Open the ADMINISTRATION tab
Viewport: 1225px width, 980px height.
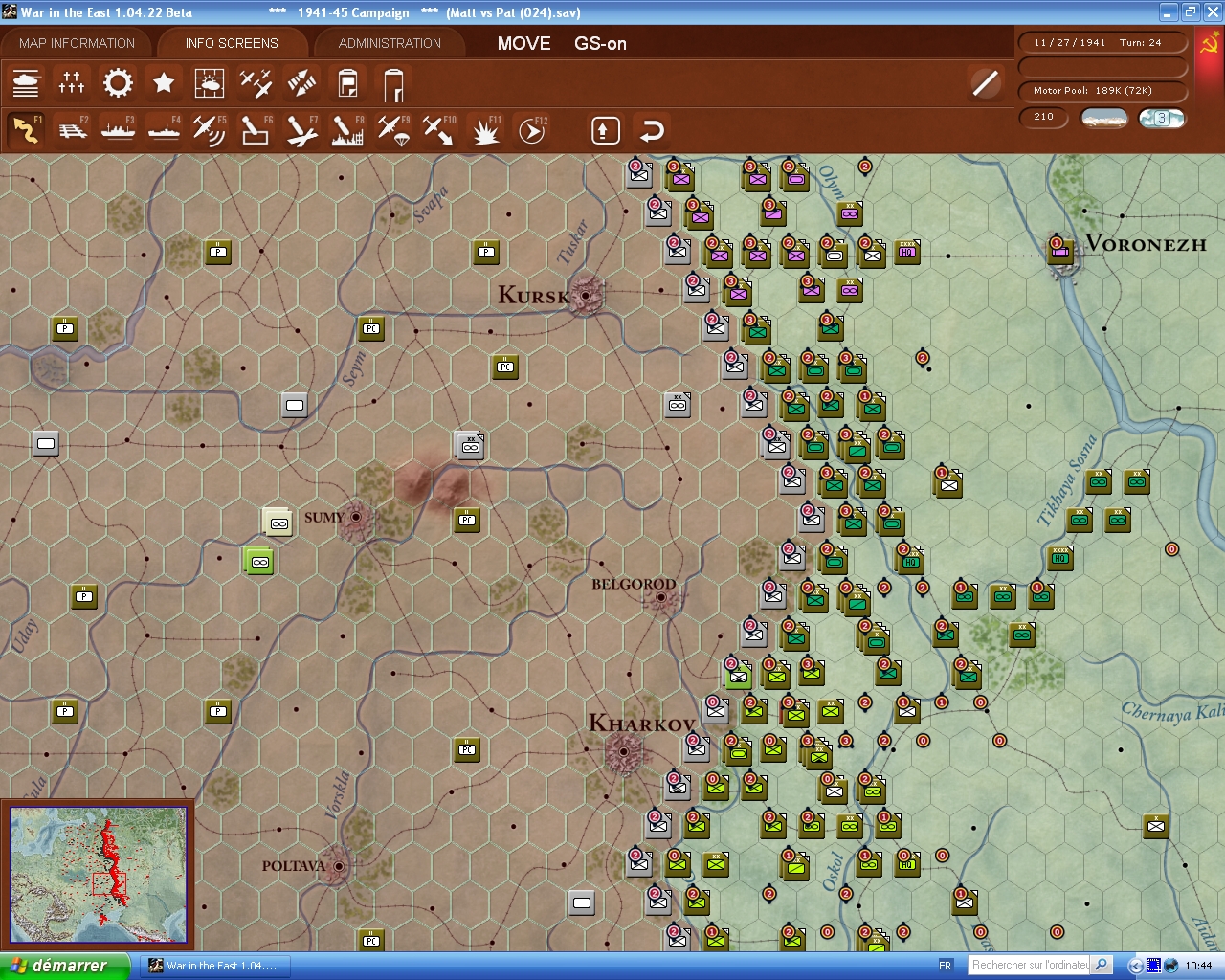click(x=390, y=43)
